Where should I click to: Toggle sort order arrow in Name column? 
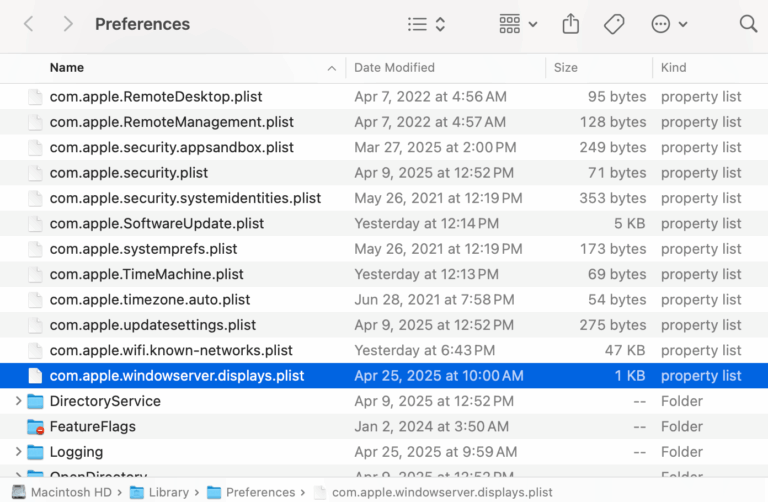point(332,68)
